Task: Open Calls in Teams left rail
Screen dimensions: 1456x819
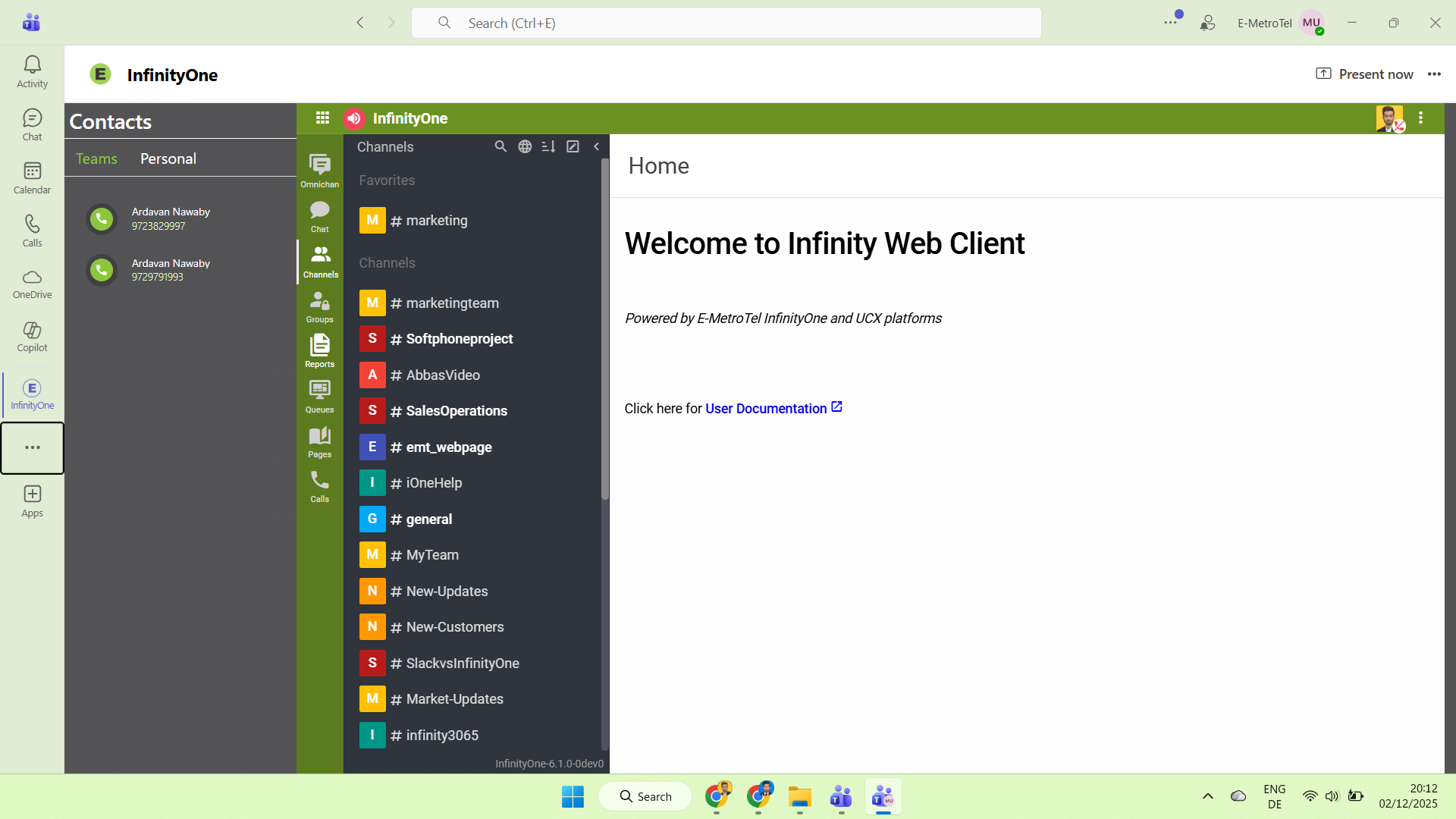Action: click(x=32, y=231)
